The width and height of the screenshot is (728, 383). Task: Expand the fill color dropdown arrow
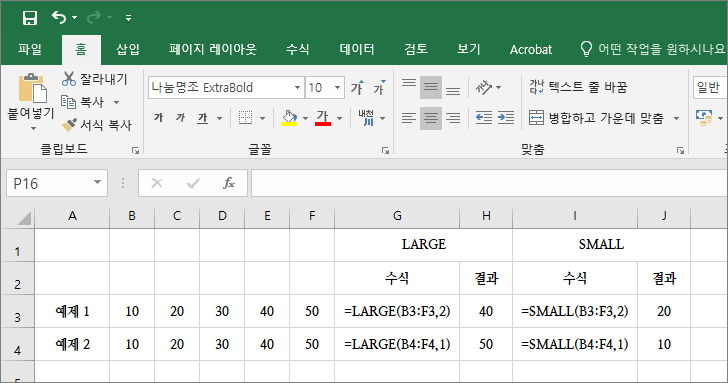306,118
